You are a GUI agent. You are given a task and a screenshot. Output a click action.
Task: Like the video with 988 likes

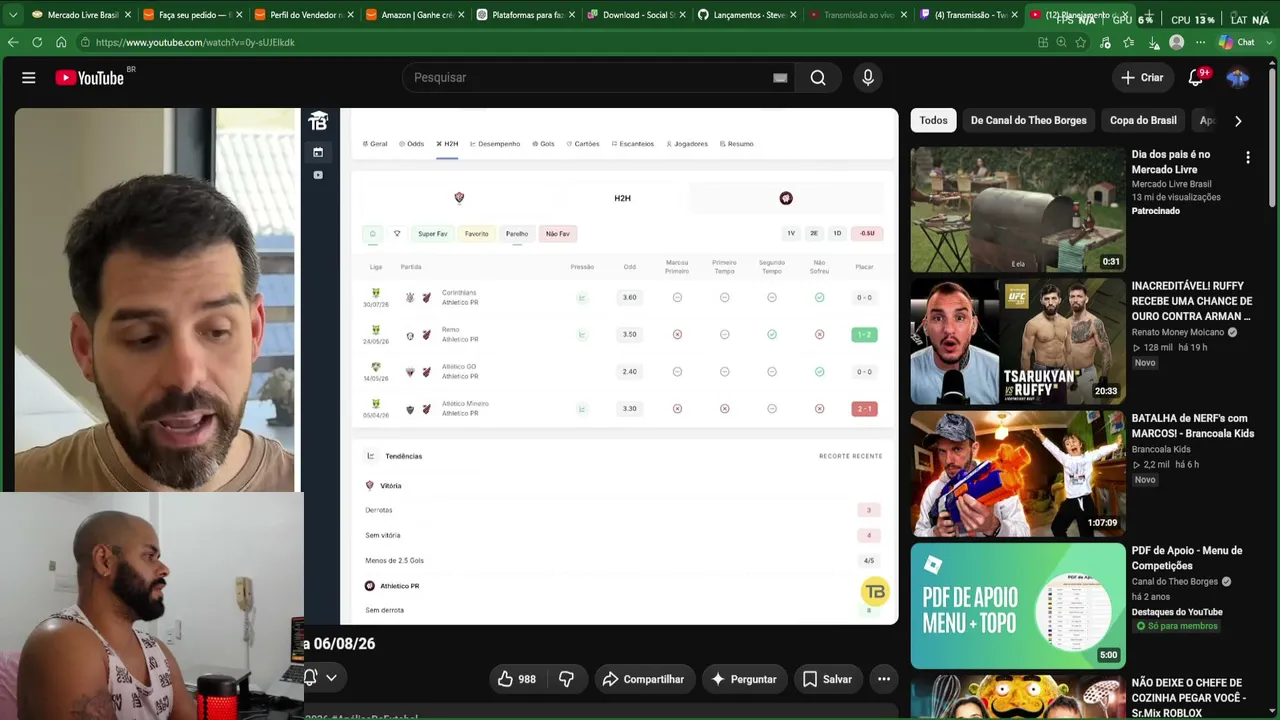click(x=516, y=680)
